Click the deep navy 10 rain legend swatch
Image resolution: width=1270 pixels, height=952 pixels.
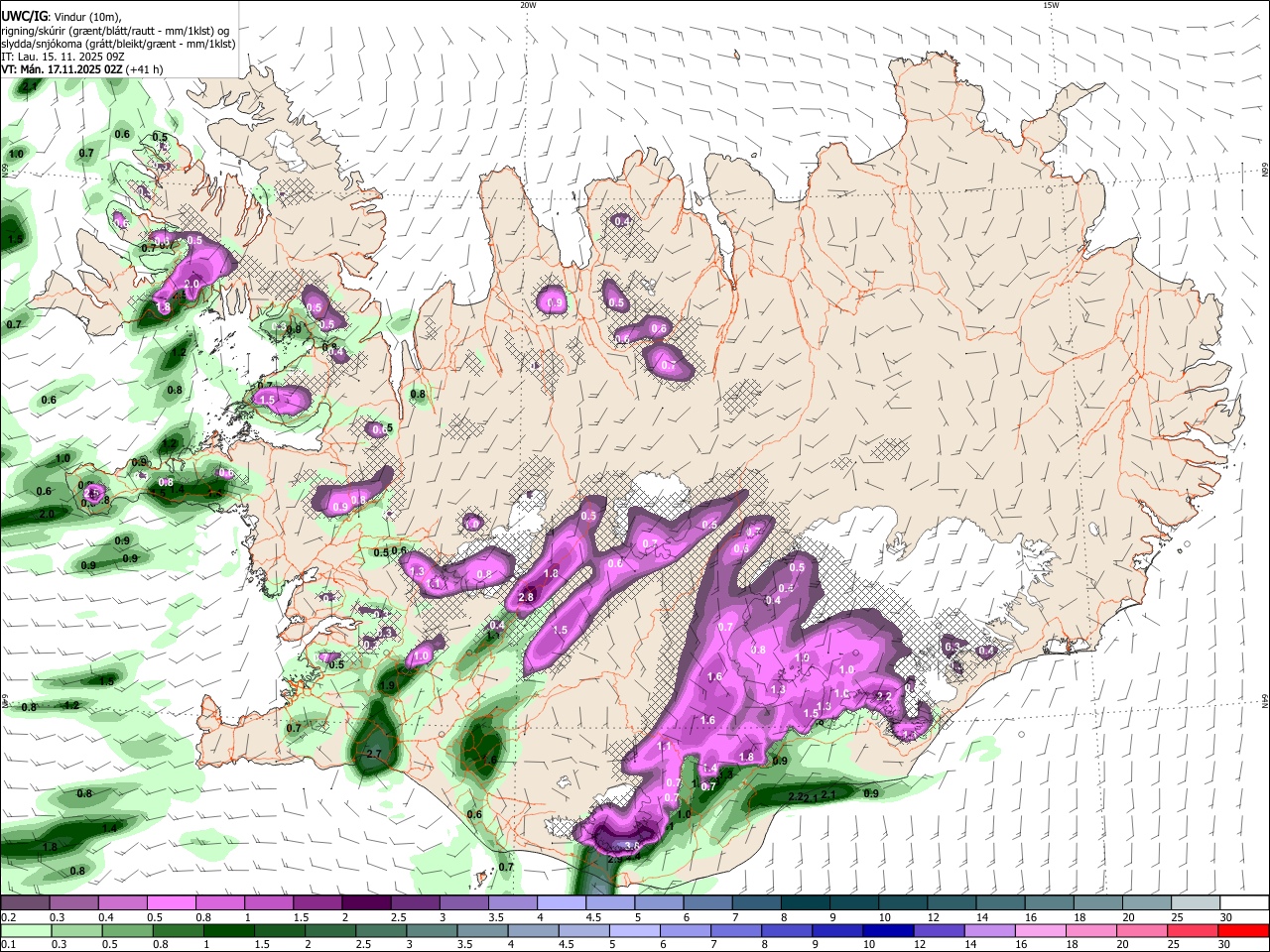point(887,930)
